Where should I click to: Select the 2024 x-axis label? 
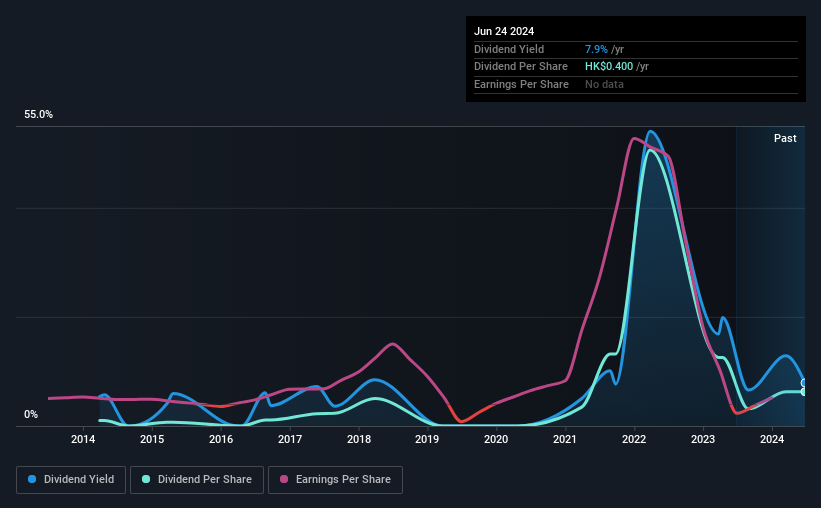[x=772, y=439]
